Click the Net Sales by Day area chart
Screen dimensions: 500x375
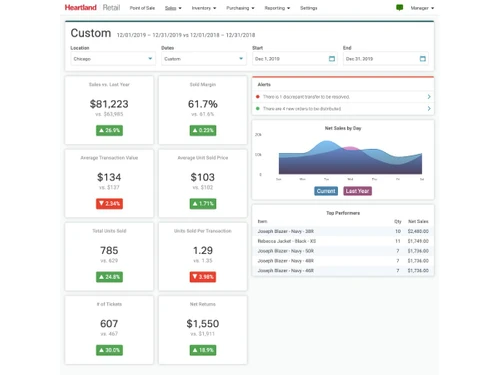(350, 158)
